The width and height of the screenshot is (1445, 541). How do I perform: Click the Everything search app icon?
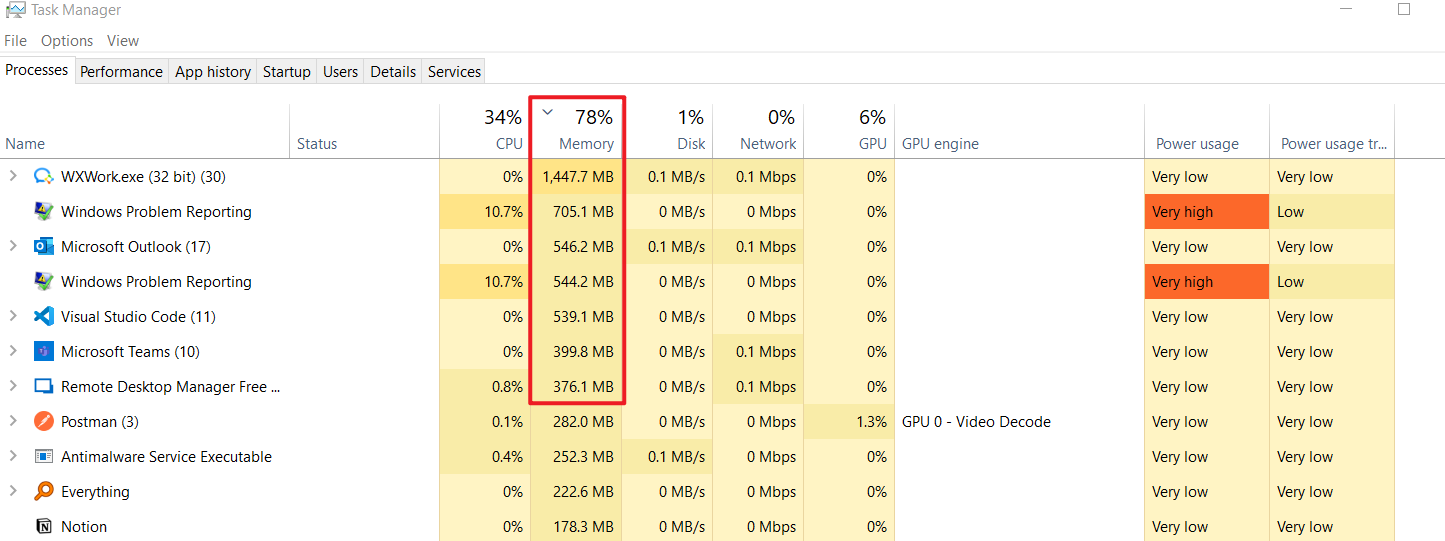click(x=43, y=492)
